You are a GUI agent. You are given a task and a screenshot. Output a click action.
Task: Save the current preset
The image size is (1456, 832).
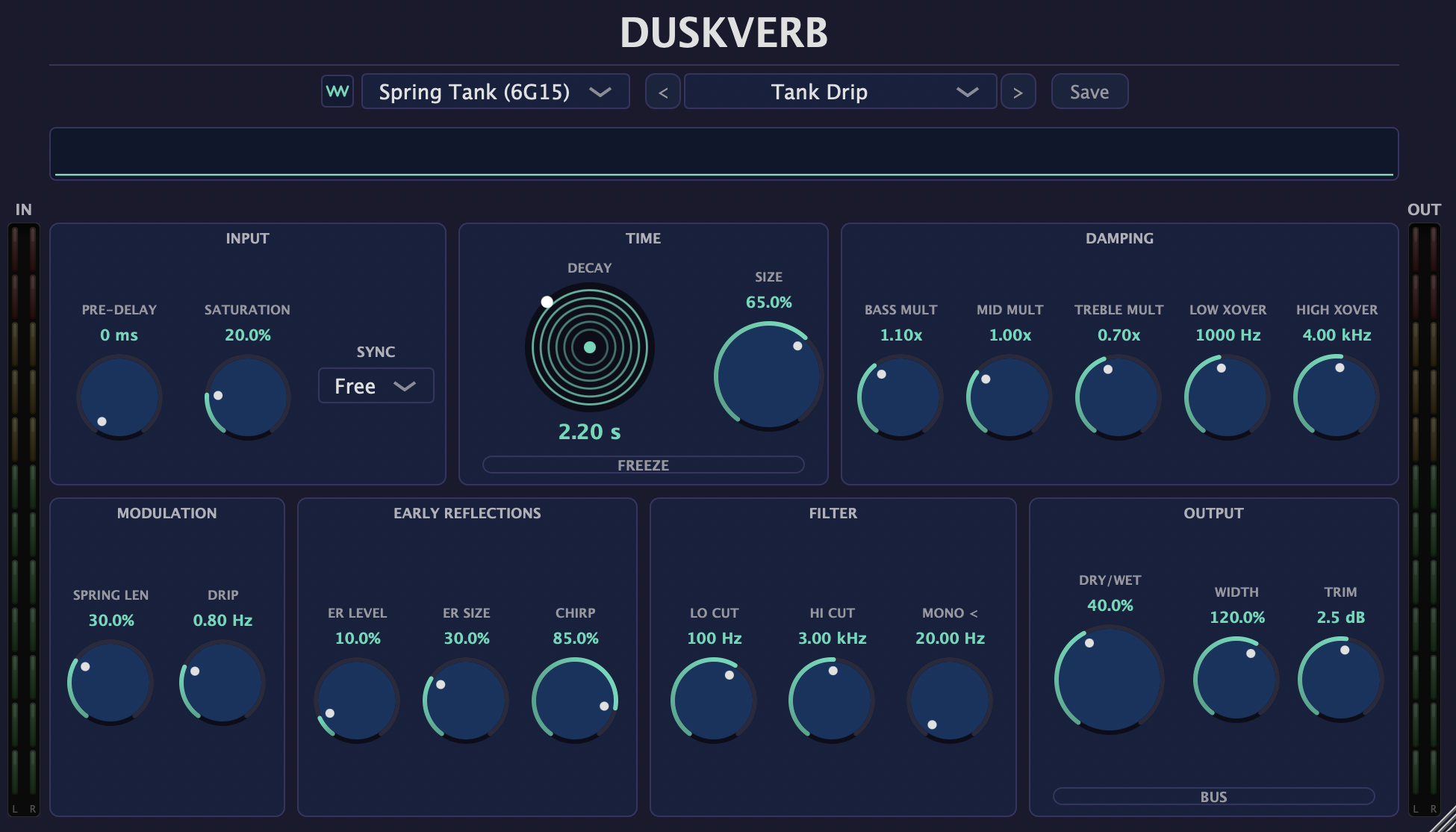[1090, 91]
